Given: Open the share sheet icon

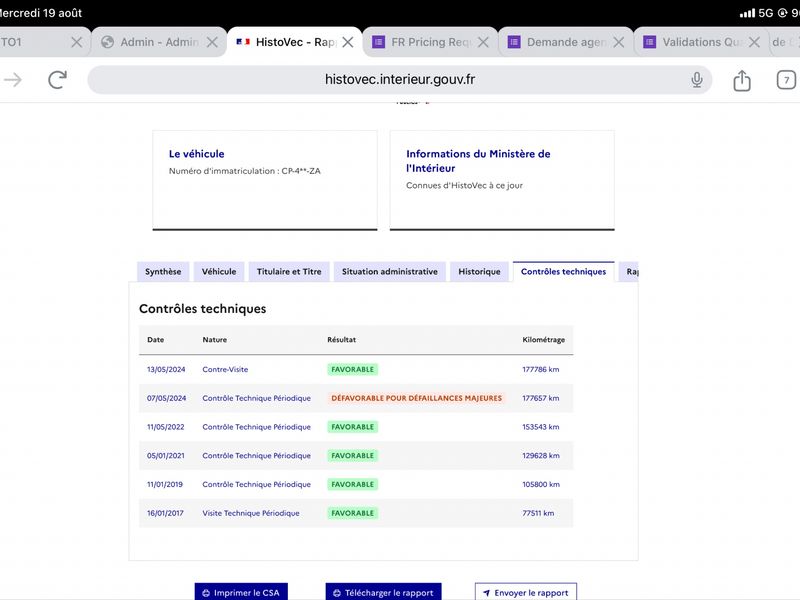Looking at the screenshot, I should (x=742, y=80).
